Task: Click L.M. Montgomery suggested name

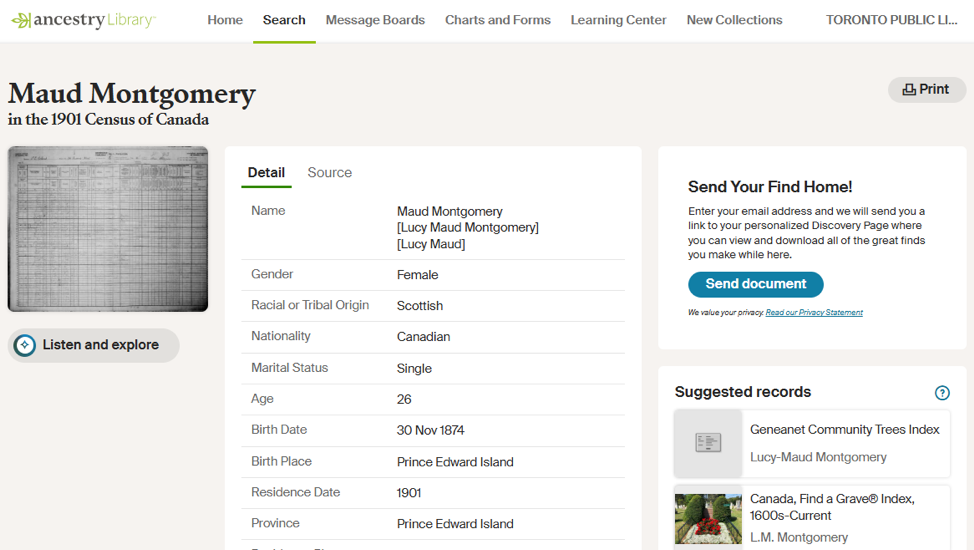Action: tap(799, 538)
